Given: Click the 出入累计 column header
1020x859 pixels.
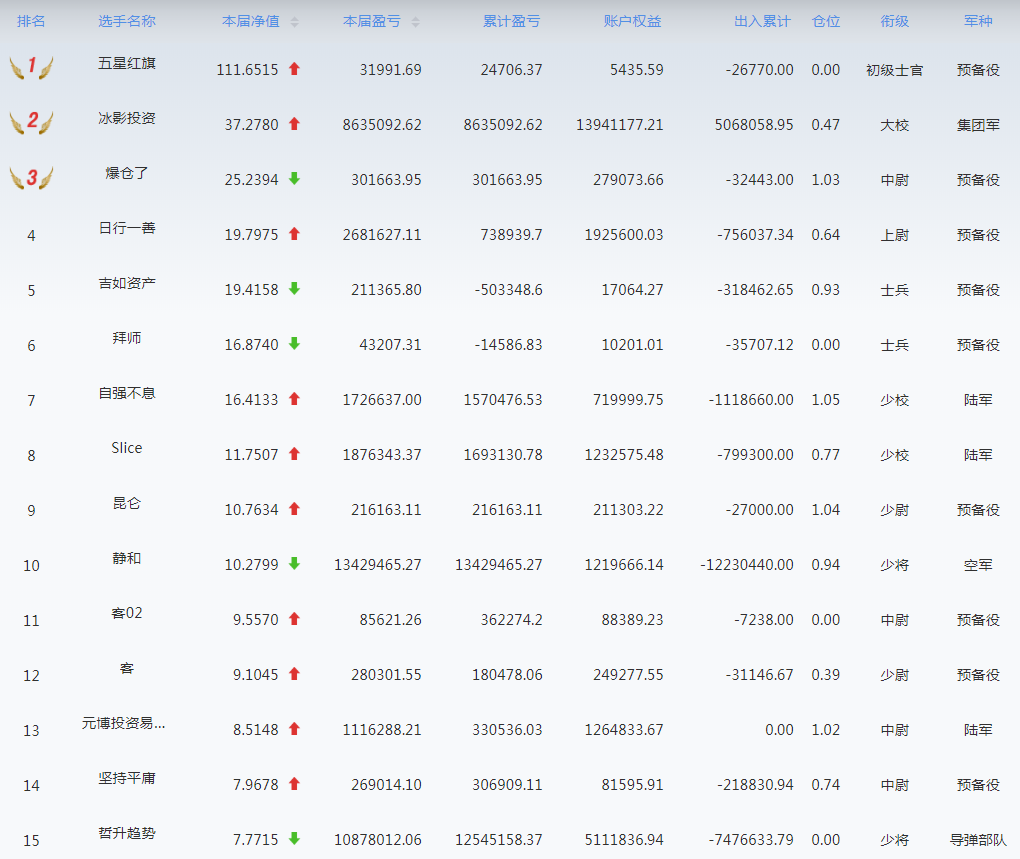Looking at the screenshot, I should (762, 21).
